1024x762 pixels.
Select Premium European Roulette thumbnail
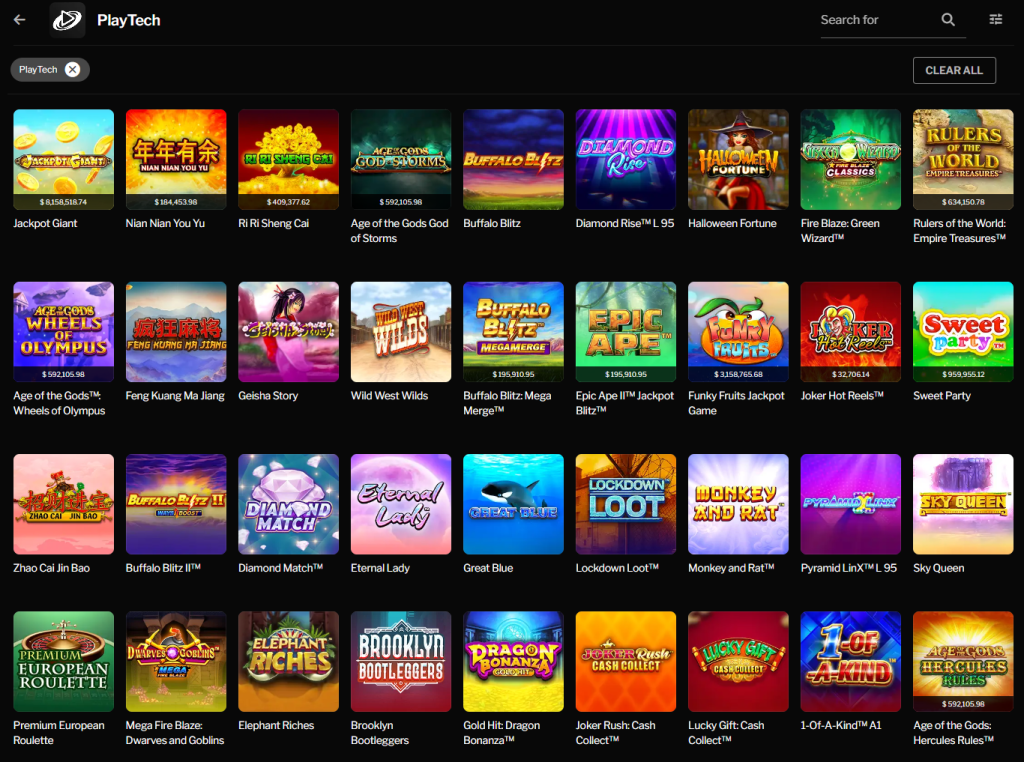click(63, 661)
